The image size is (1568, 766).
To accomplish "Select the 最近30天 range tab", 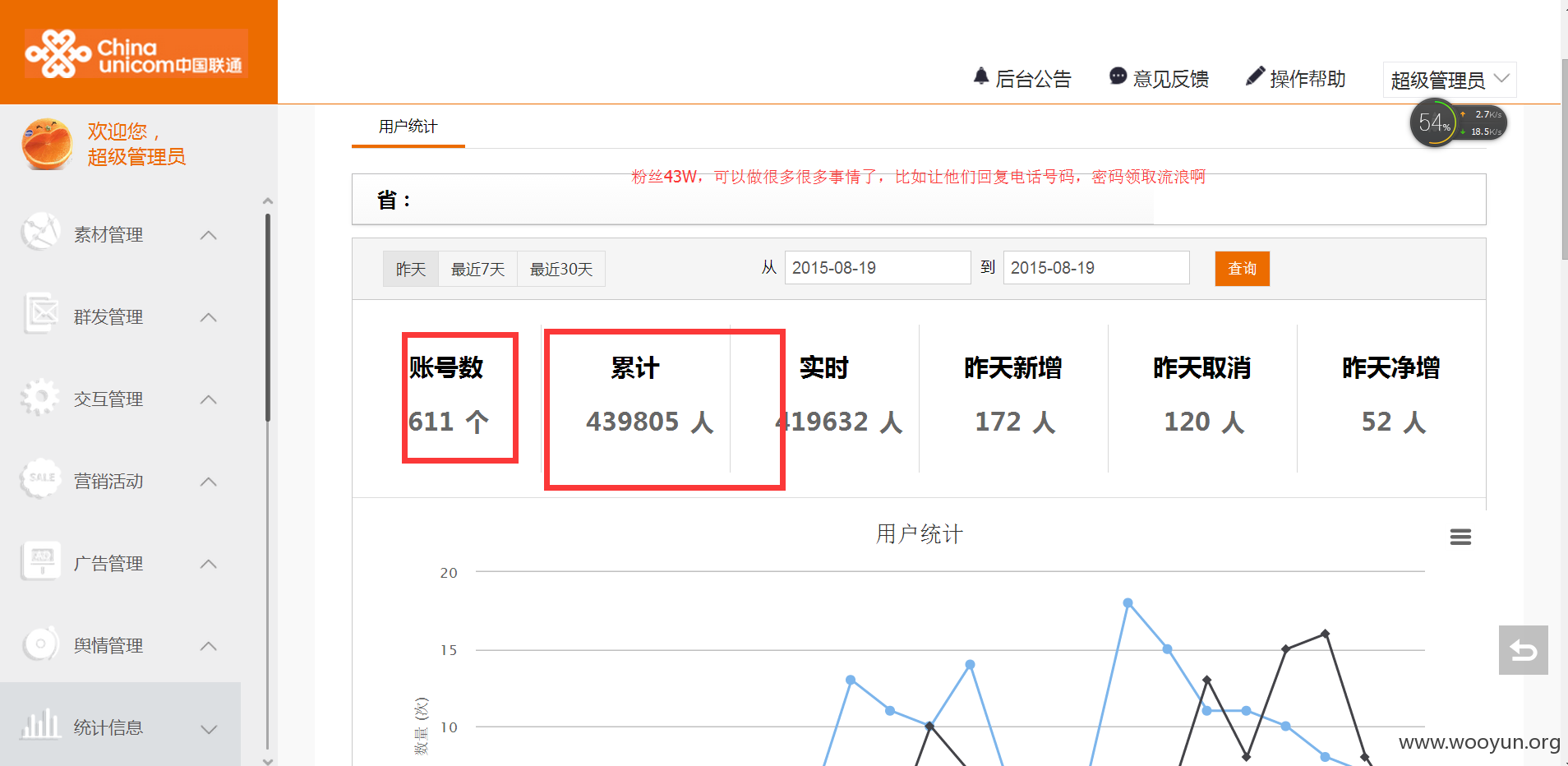I will coord(561,269).
